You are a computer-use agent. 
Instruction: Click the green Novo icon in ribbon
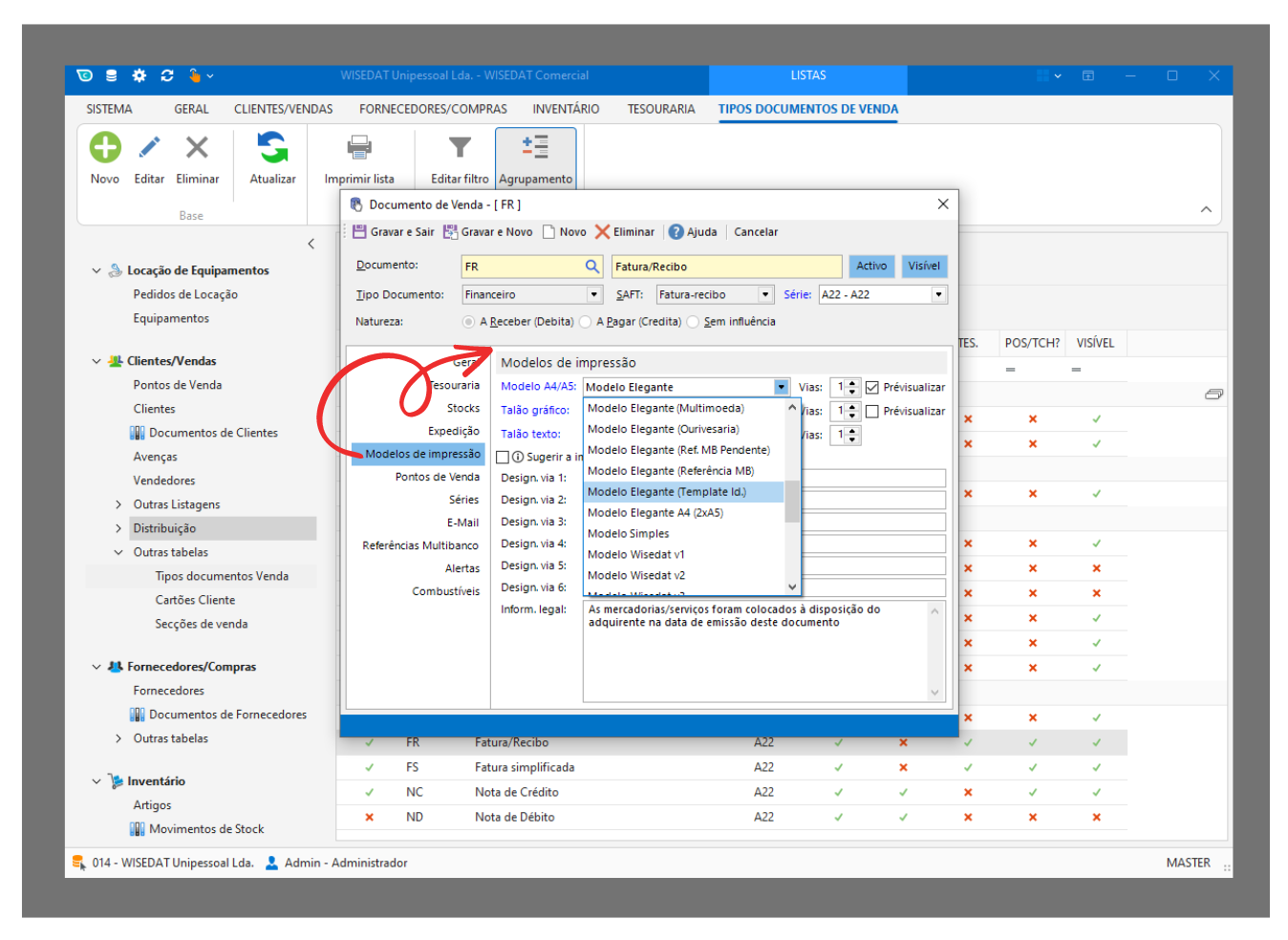(105, 148)
